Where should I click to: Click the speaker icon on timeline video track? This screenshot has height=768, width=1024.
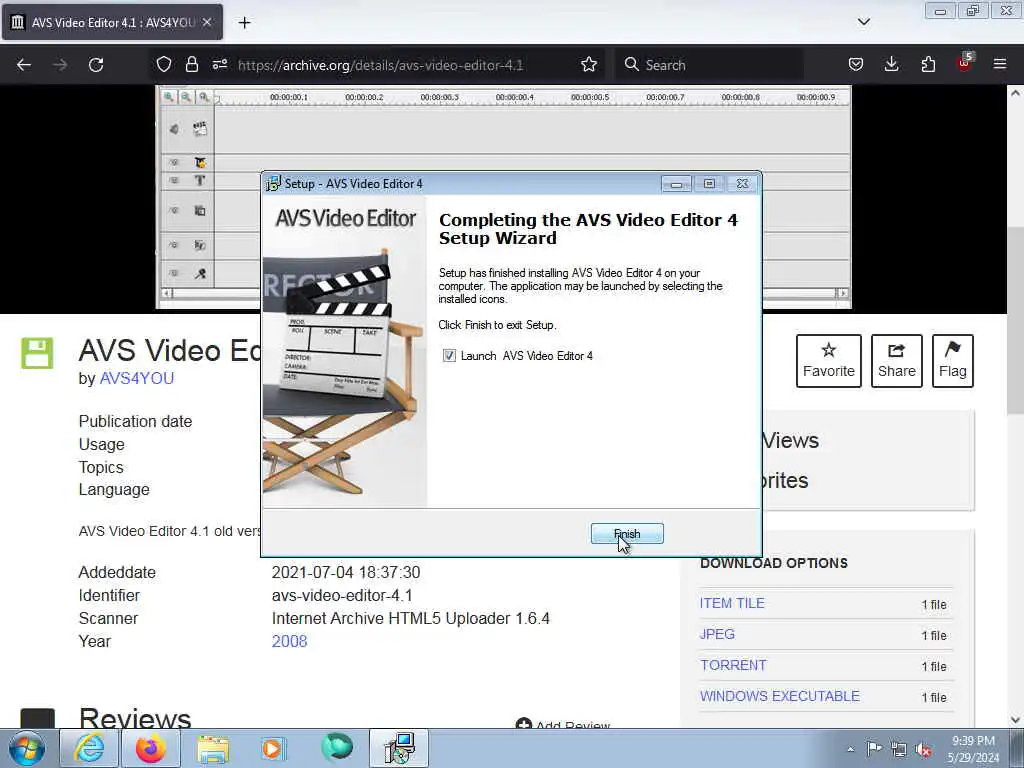click(x=174, y=129)
